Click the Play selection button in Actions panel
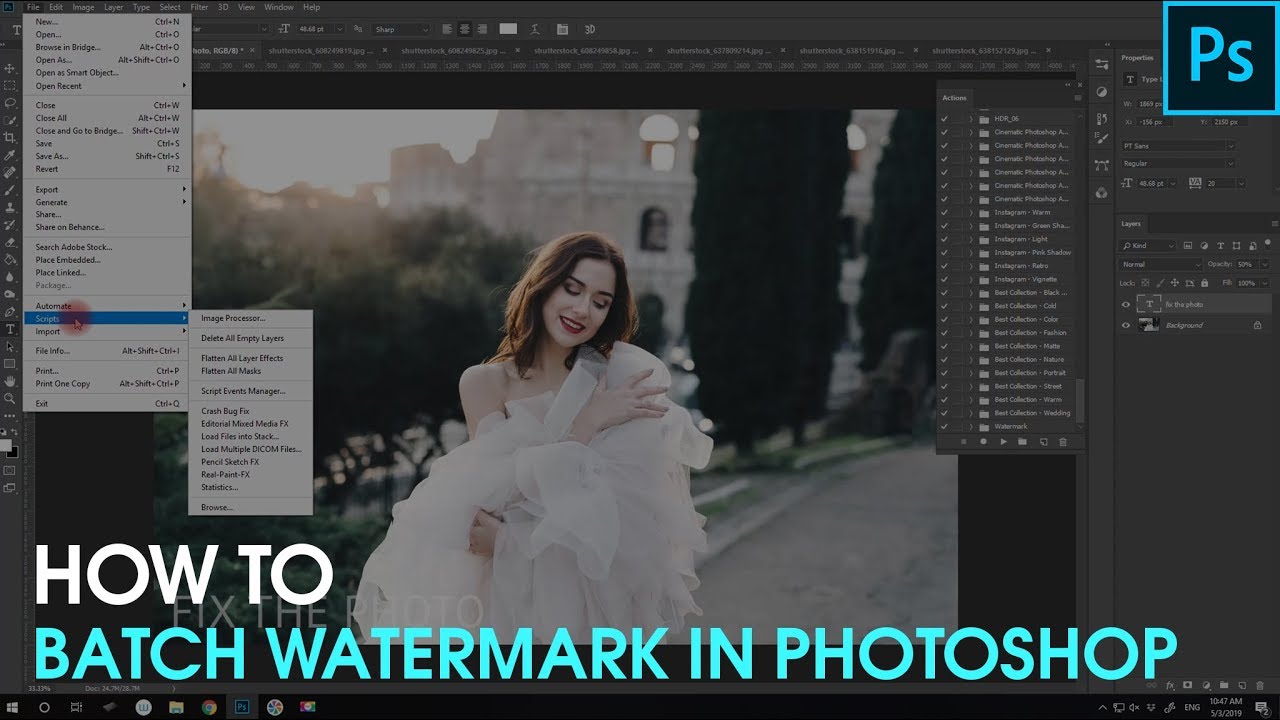This screenshot has height=720, width=1280. (x=1003, y=441)
